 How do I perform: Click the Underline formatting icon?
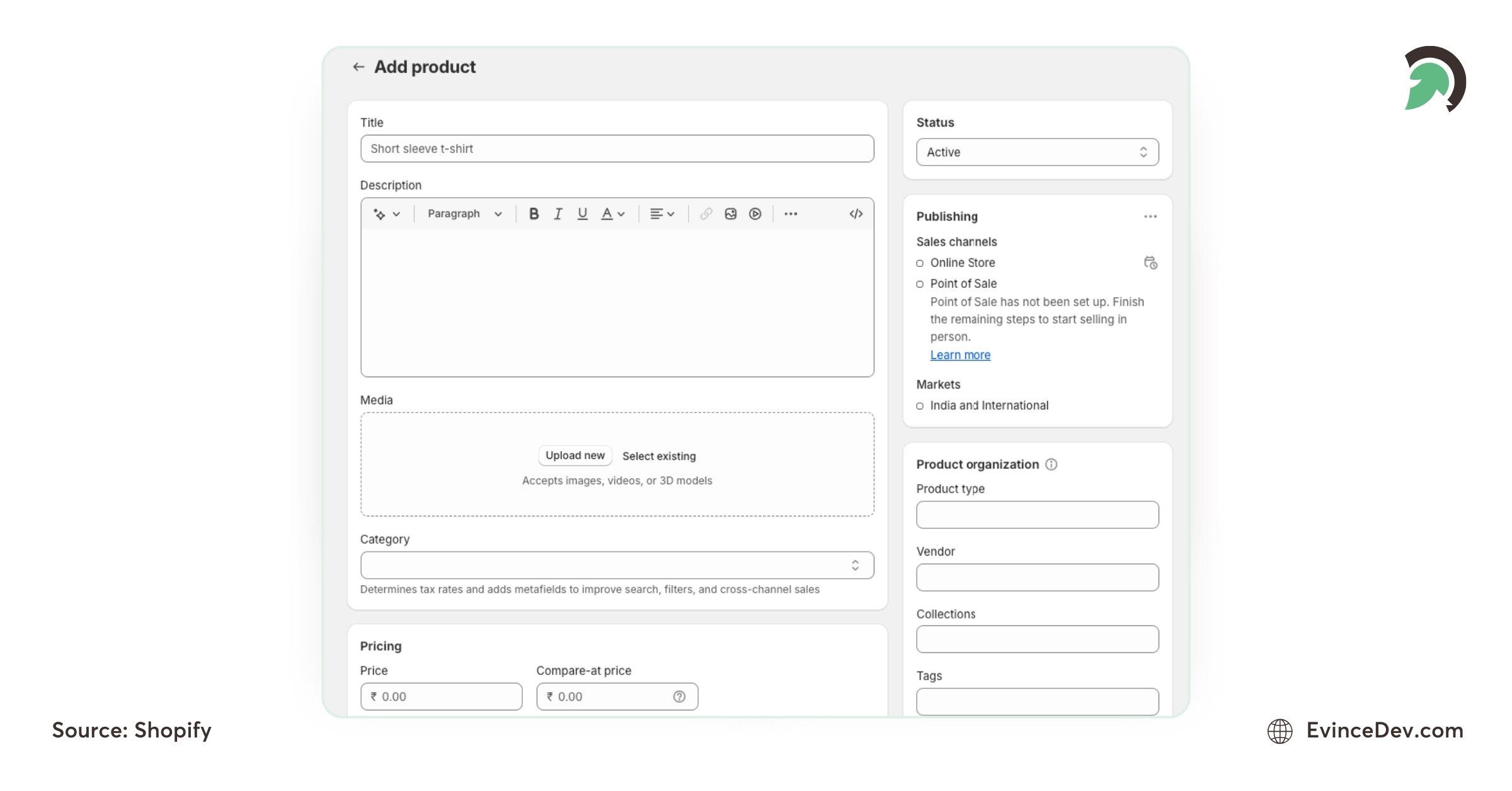coord(581,214)
